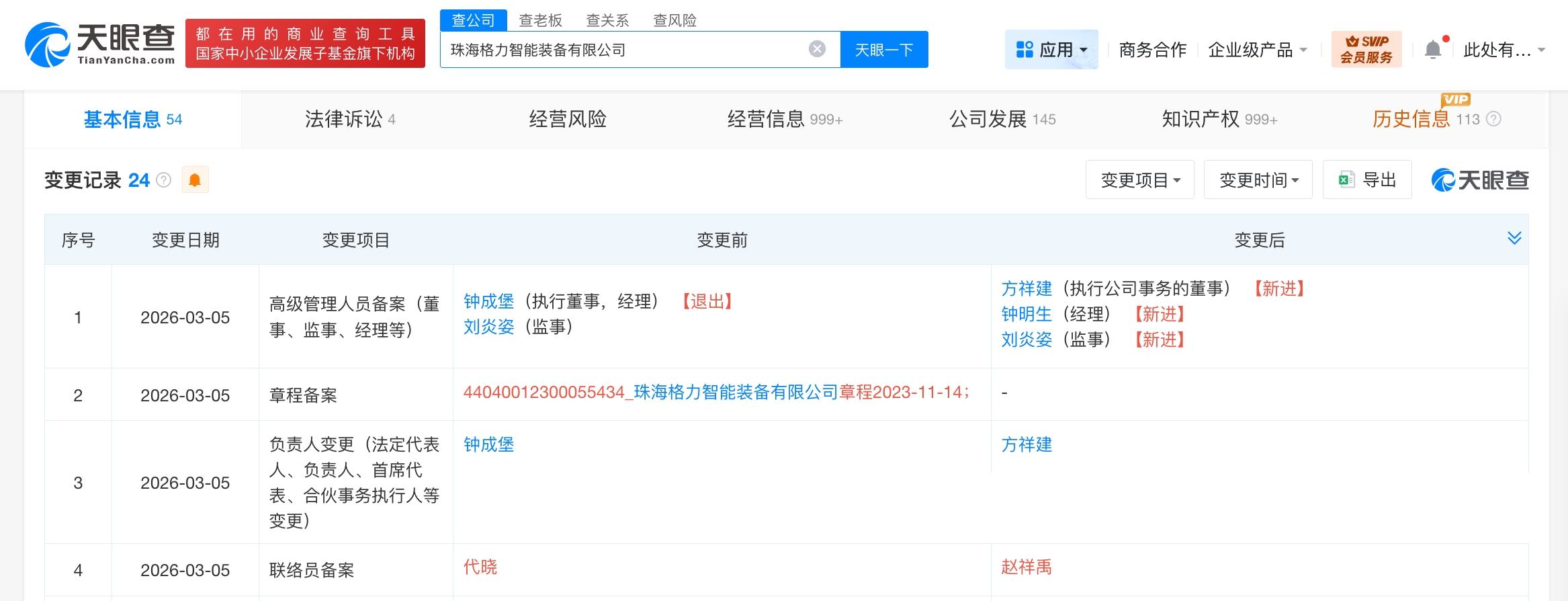Click the 天眼查 watermark logo above table
This screenshot has width=1568, height=601.
tap(1480, 180)
